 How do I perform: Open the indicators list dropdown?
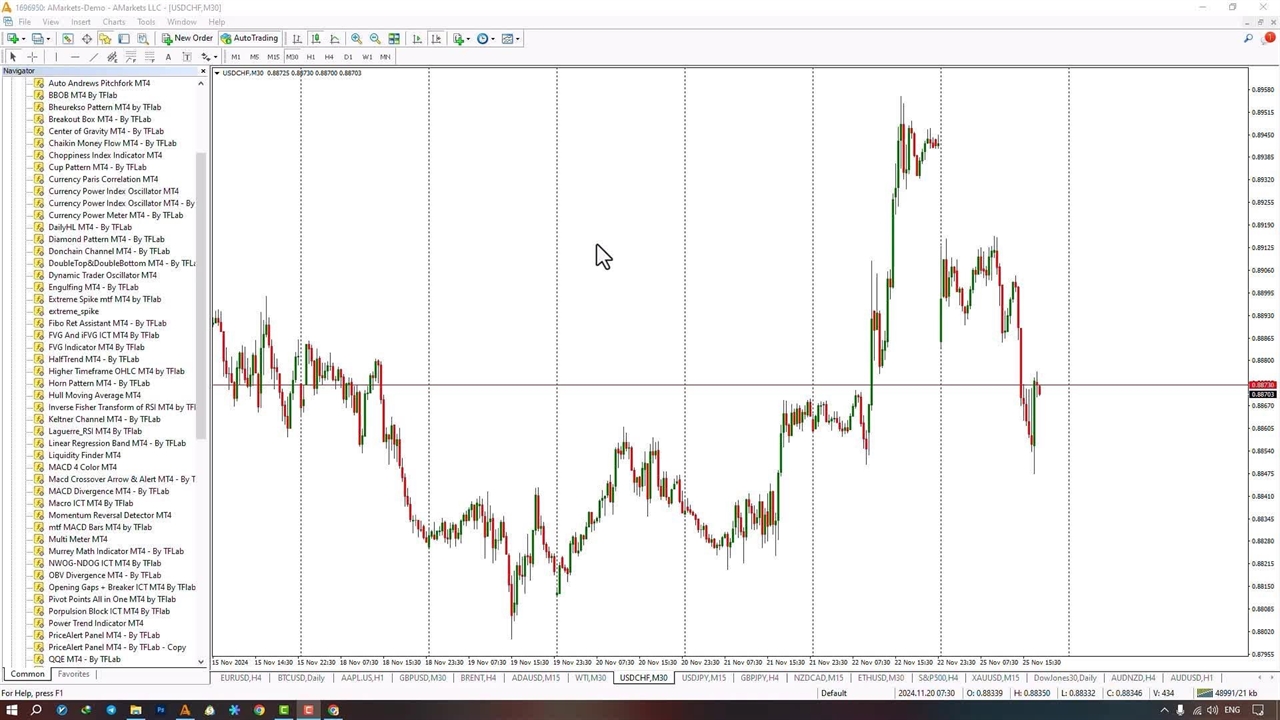tap(469, 39)
